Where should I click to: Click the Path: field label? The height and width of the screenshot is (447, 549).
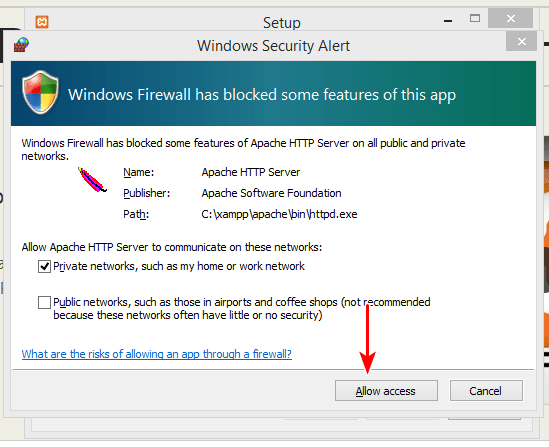tap(136, 214)
